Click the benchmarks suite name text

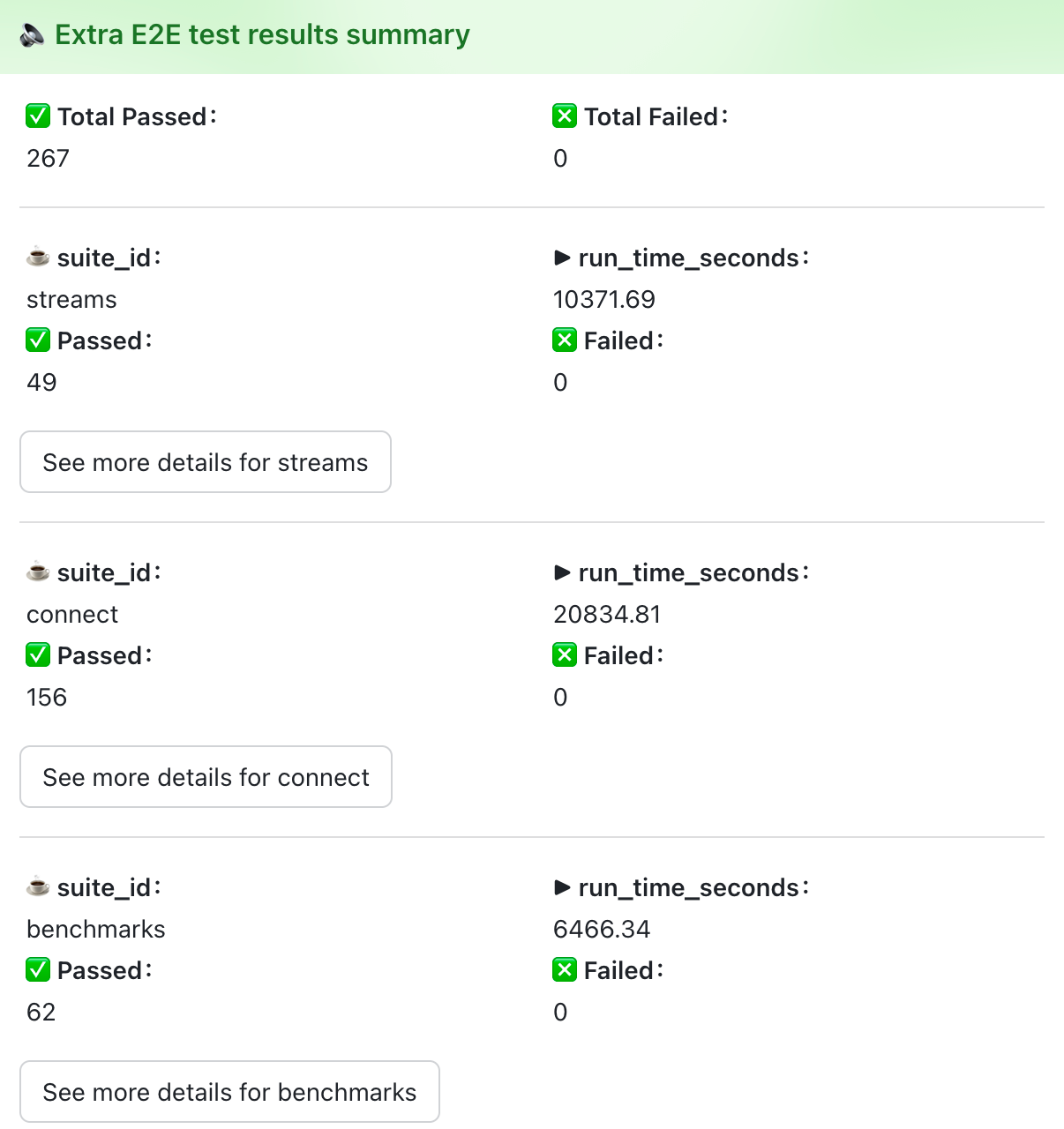coord(96,930)
